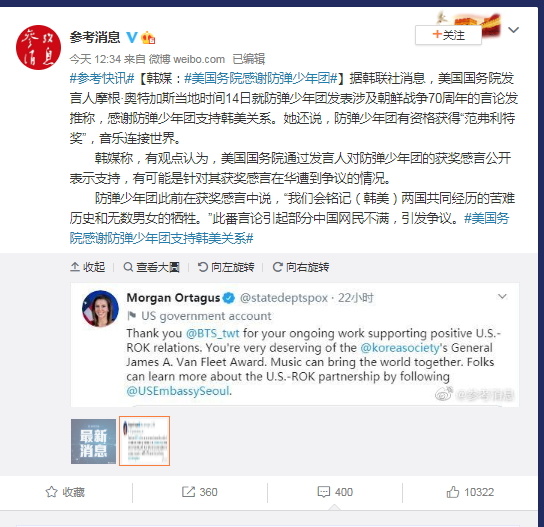Expand the embedded tweet's chevron menu

point(502,296)
